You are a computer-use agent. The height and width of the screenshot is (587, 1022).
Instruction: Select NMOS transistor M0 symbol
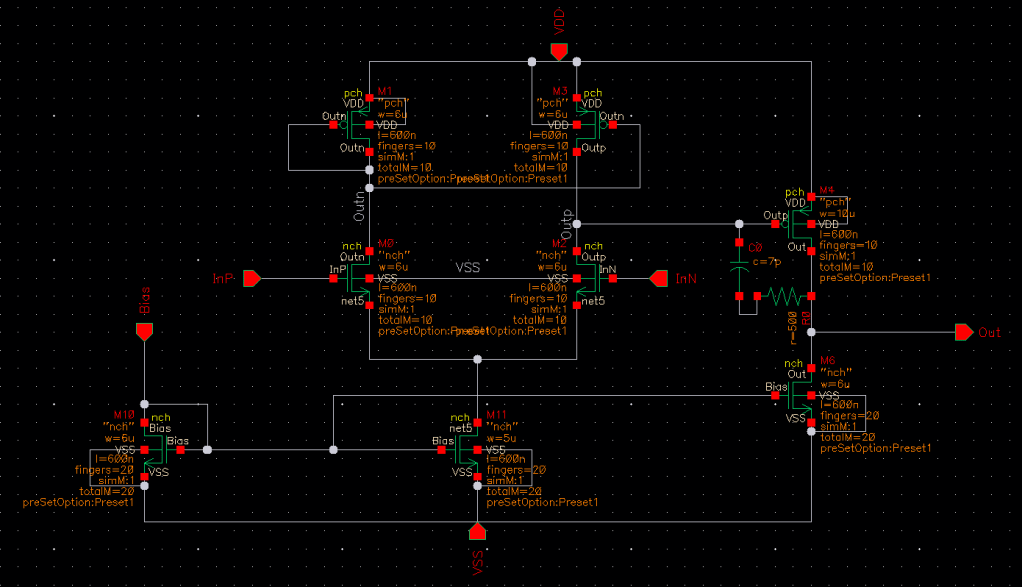357,278
